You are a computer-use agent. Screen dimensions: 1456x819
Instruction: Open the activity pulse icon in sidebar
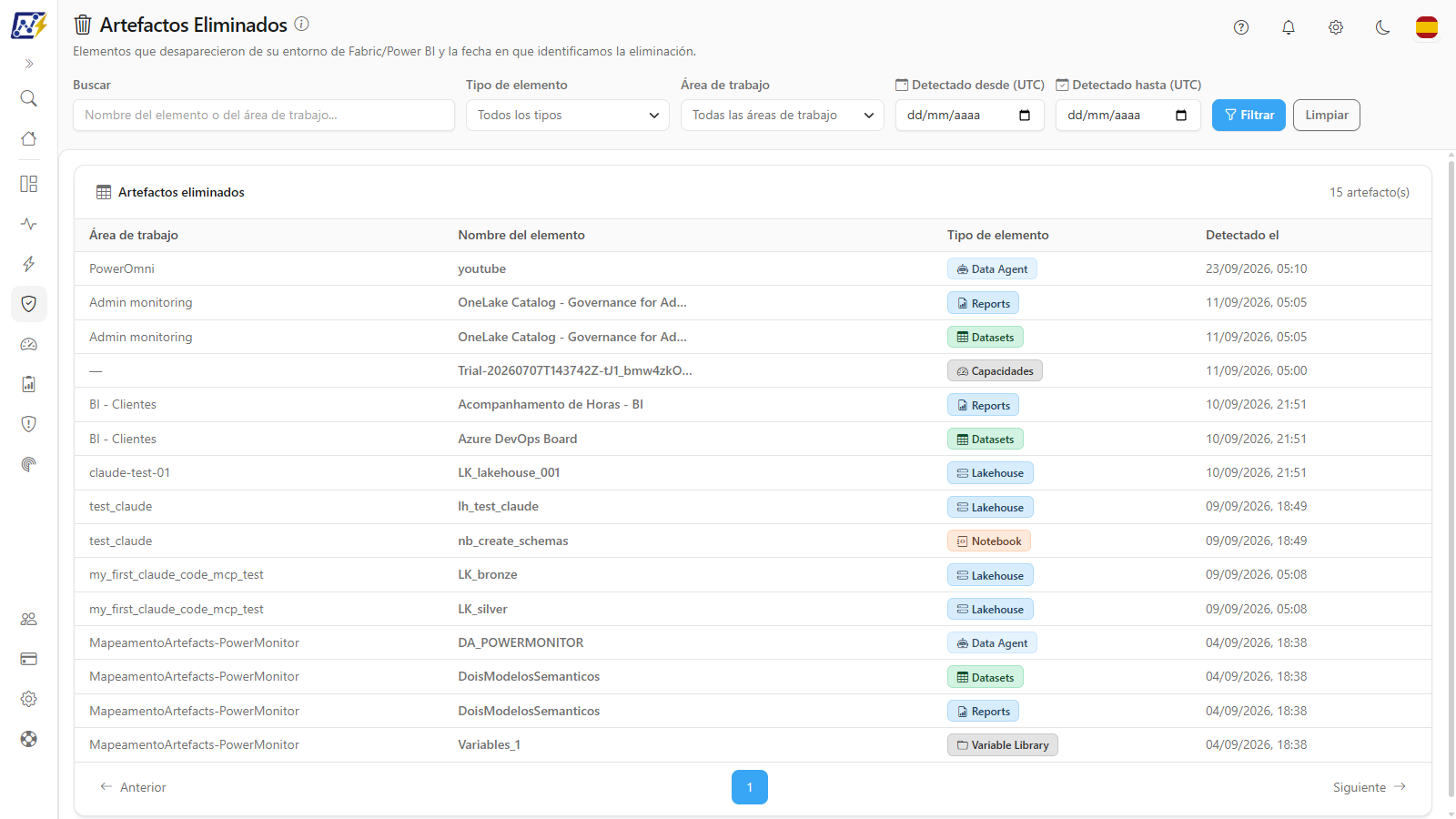click(29, 224)
